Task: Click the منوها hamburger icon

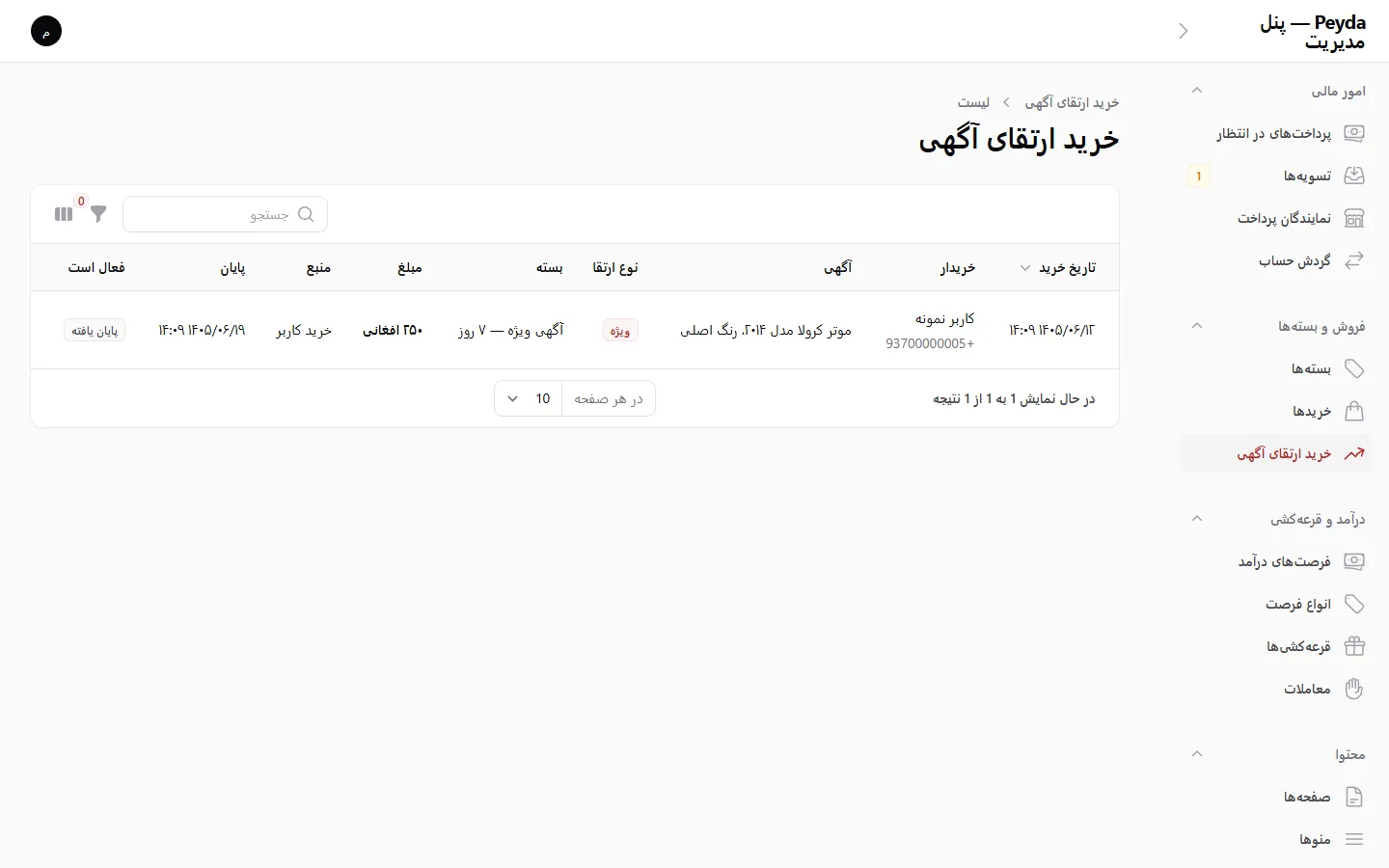Action: point(1354,839)
